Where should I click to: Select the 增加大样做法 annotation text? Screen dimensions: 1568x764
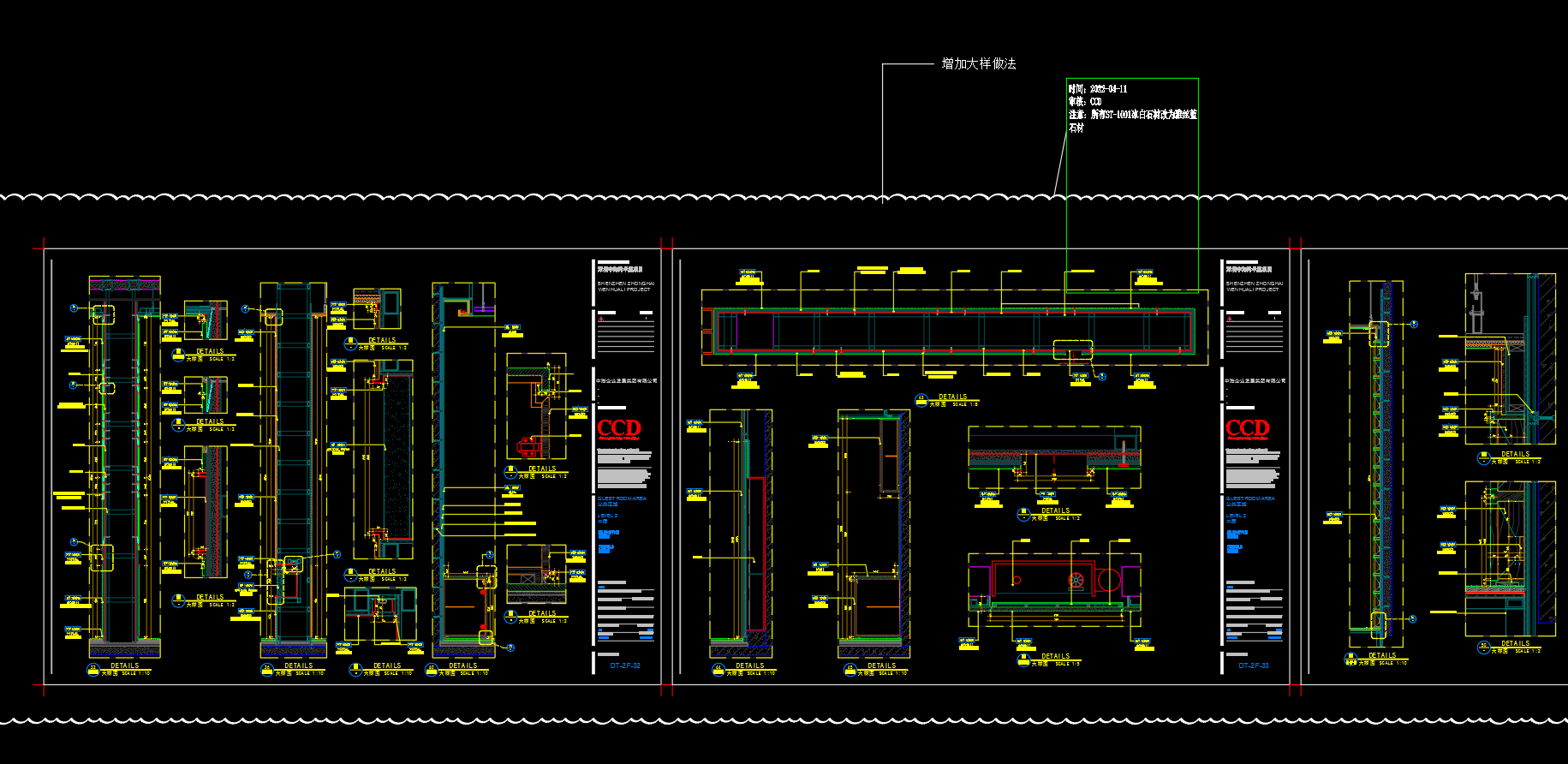978,64
